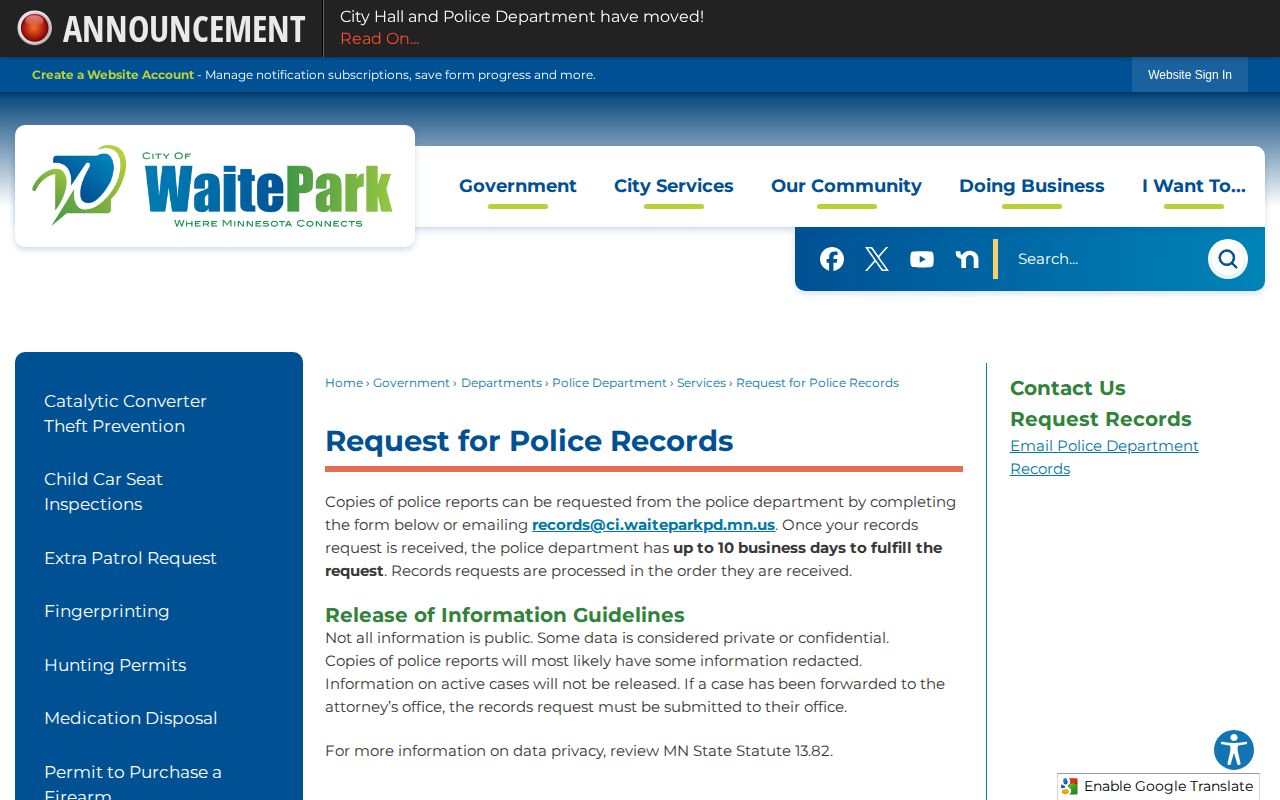Open Catalytic Converter Theft Prevention sidebar item
Screen dimensions: 1280x800
(126, 413)
